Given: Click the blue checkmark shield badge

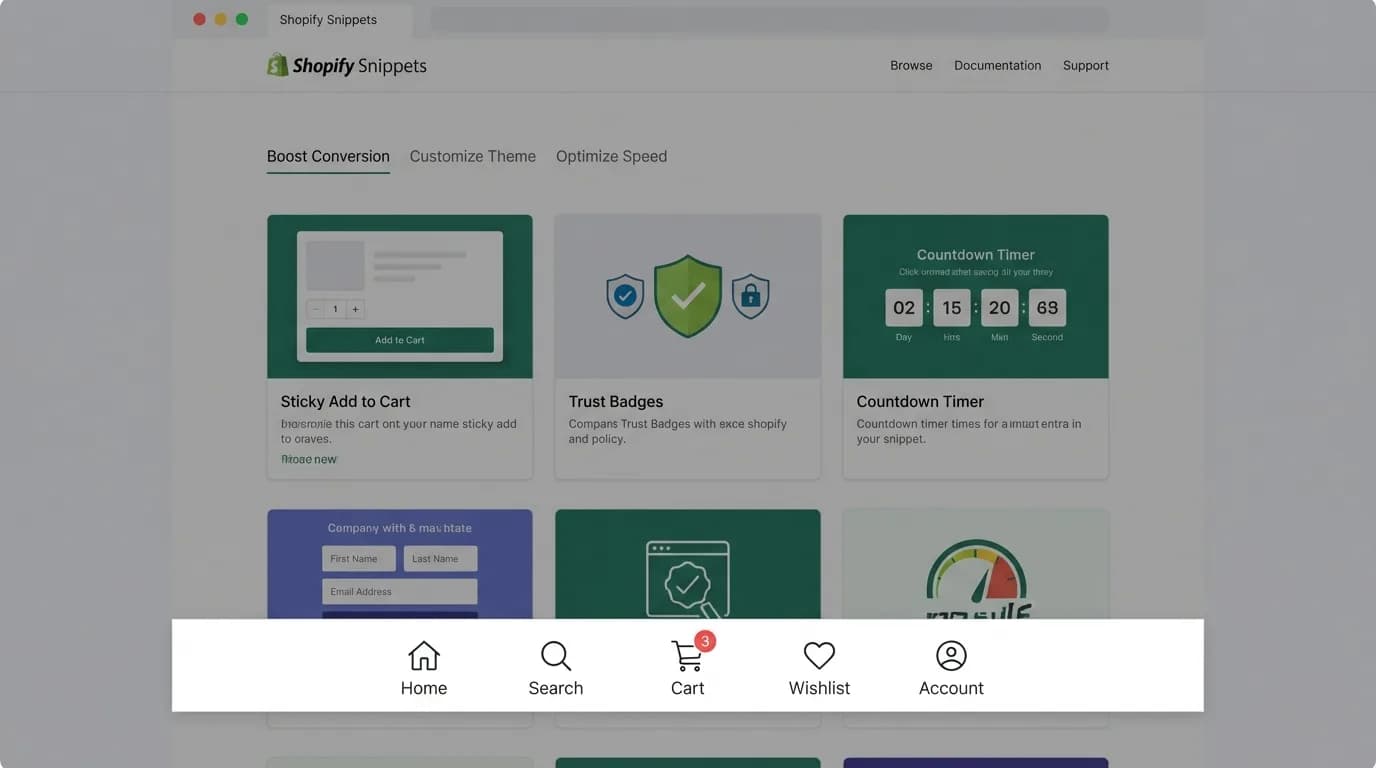Looking at the screenshot, I should coord(625,296).
